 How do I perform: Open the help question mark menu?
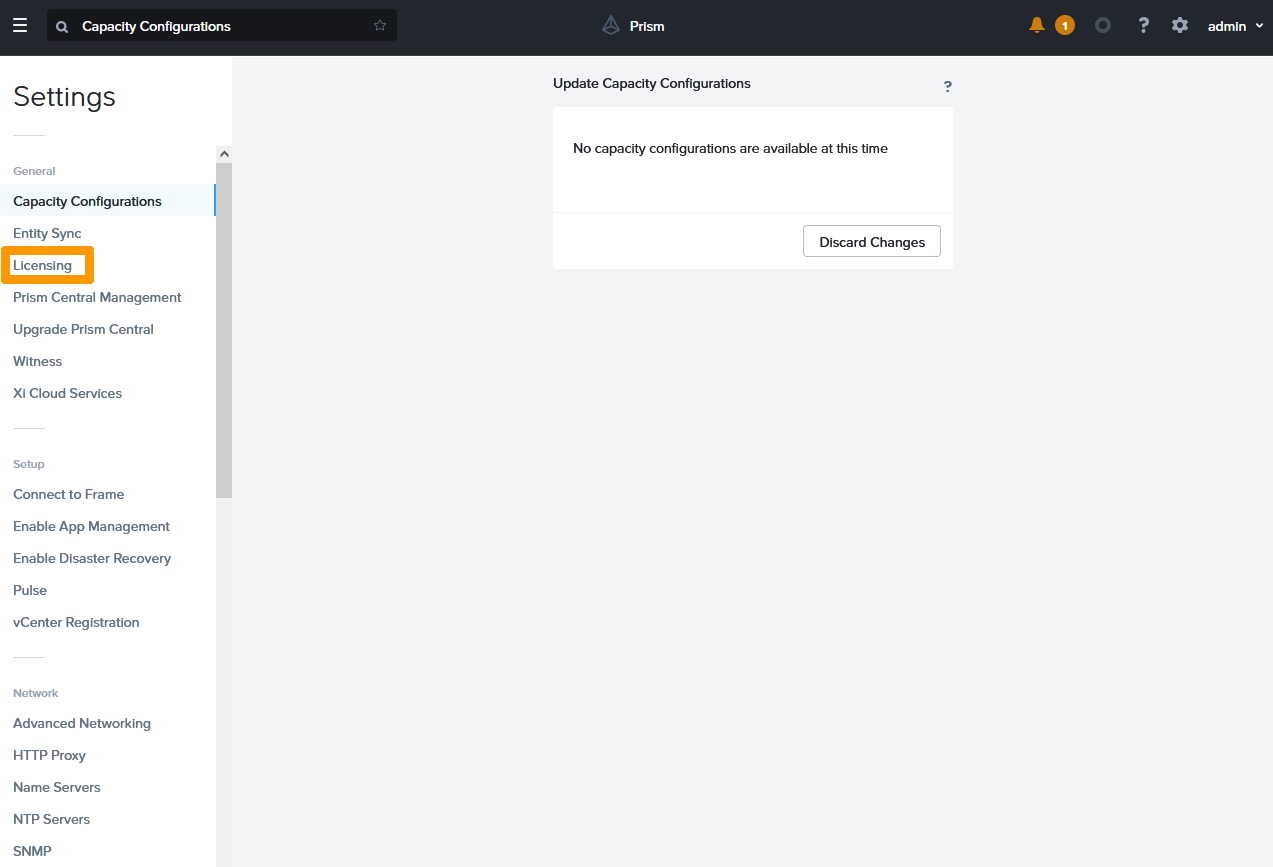coord(1143,26)
